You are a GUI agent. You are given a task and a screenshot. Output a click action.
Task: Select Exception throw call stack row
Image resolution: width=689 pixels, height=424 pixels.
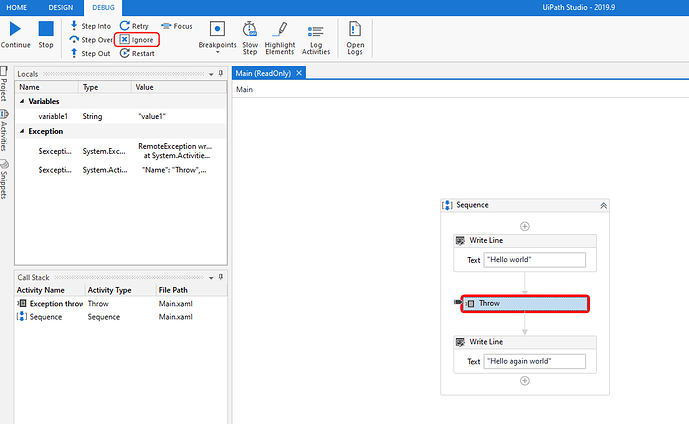121,304
